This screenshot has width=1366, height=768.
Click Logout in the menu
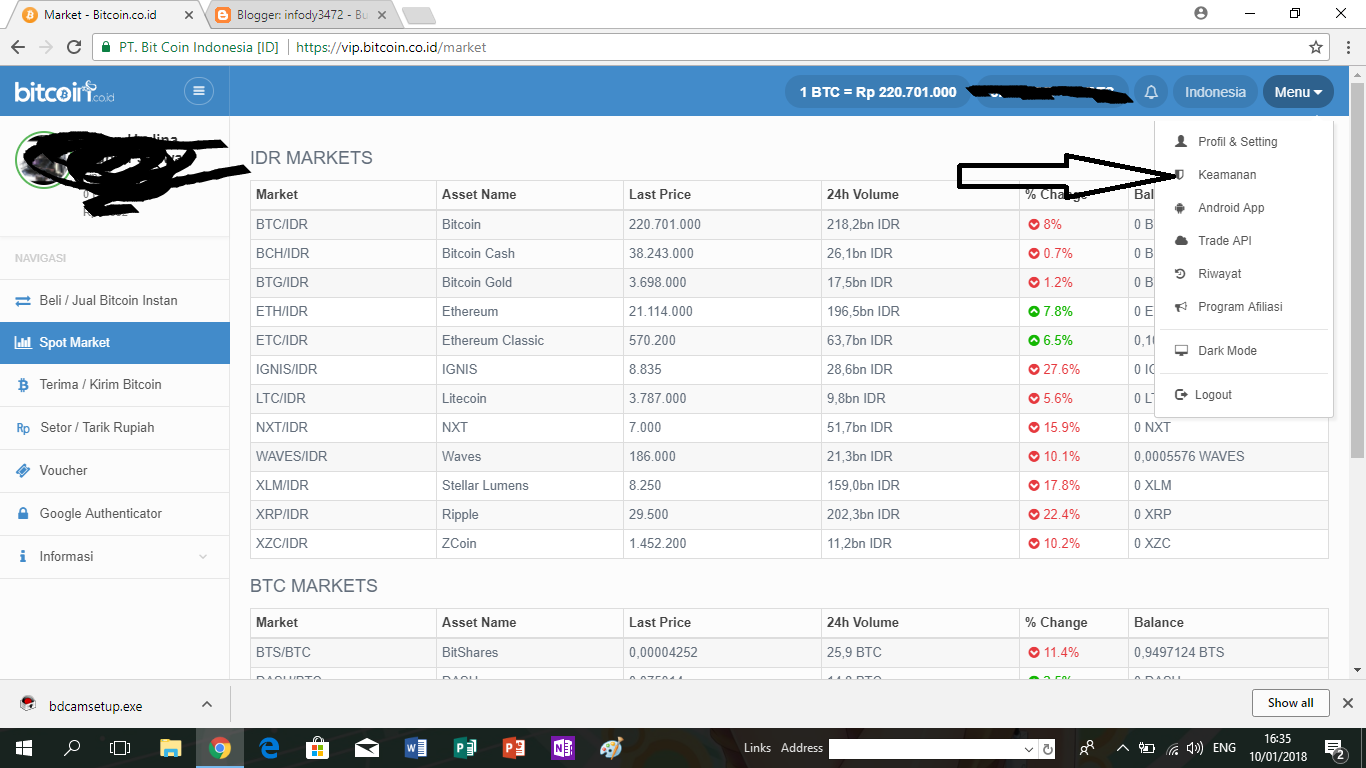tap(1244, 395)
